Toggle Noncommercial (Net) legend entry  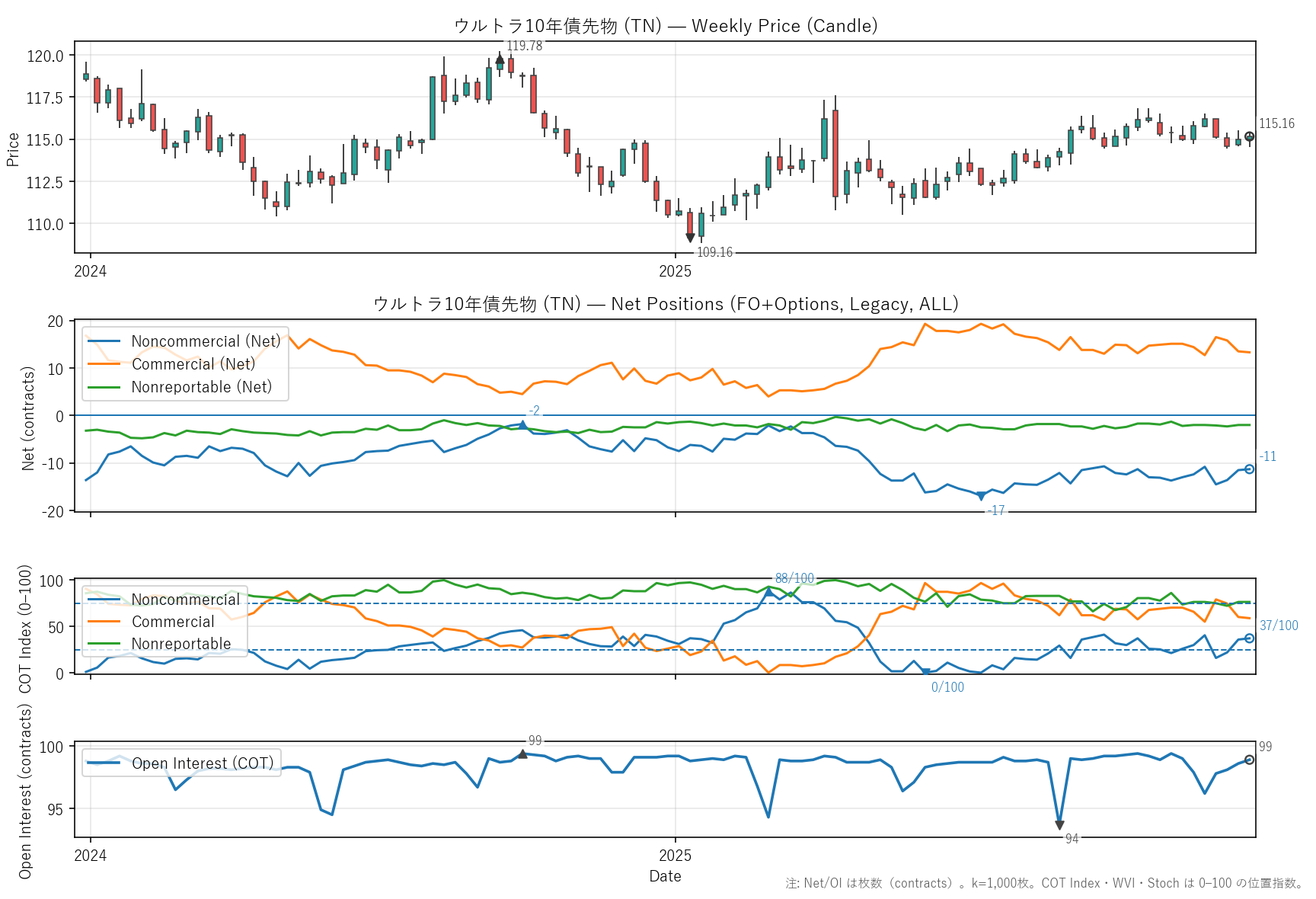[206, 341]
